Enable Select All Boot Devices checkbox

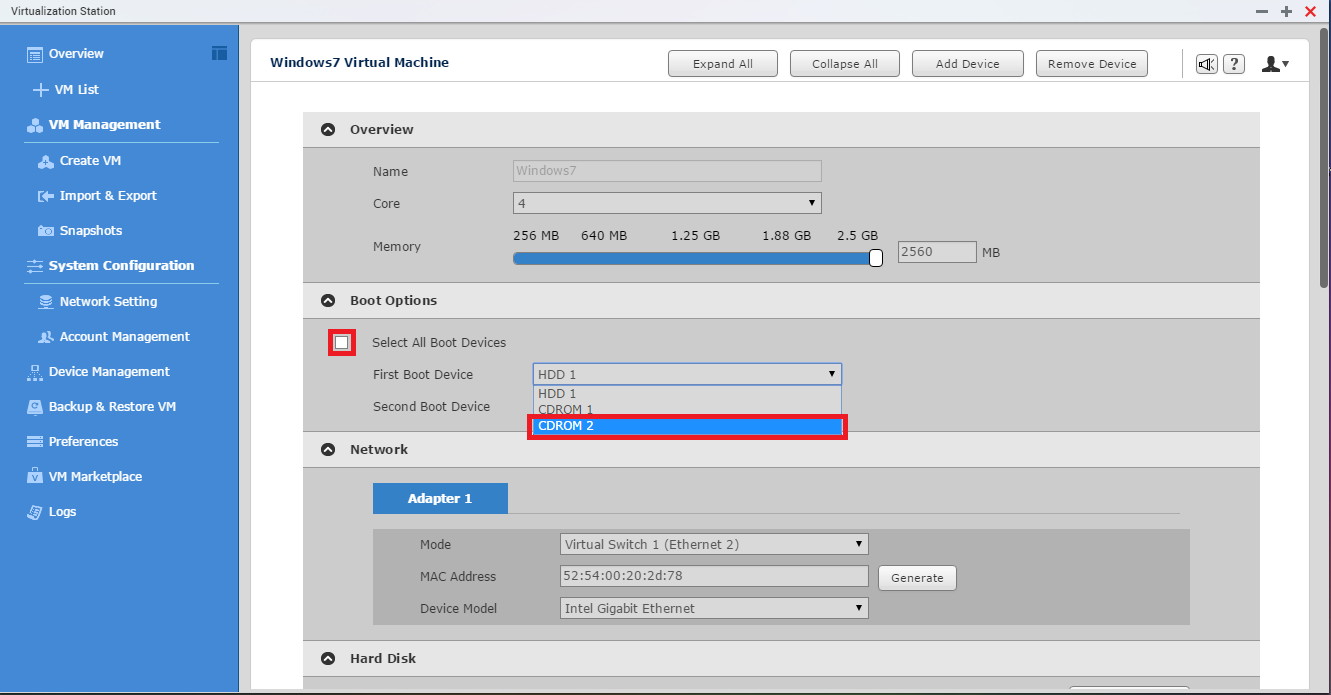pos(342,343)
